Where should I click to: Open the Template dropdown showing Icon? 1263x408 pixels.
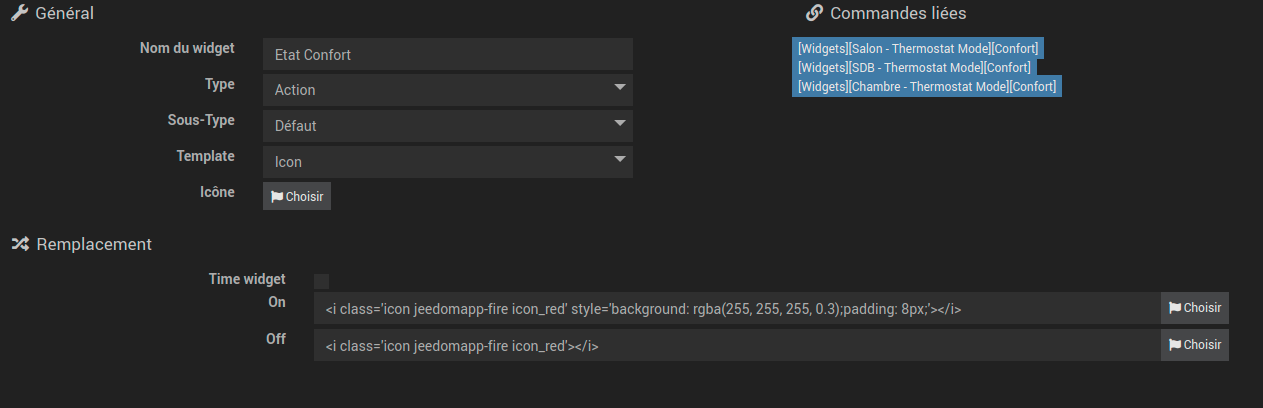click(x=448, y=162)
